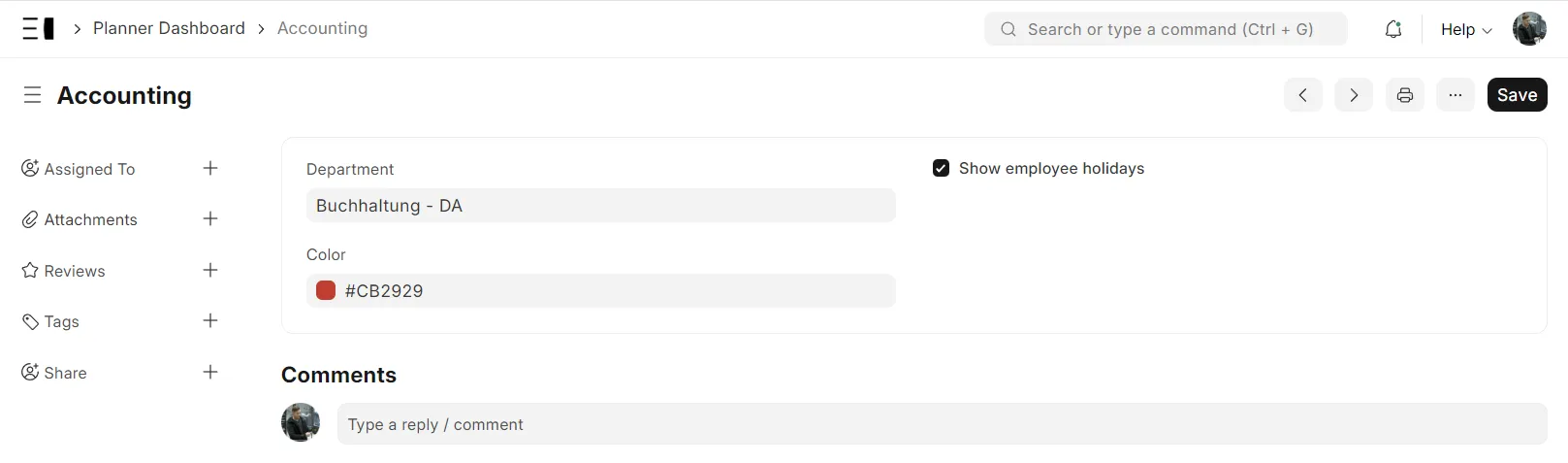Focus the Type a reply / comment box
The height and width of the screenshot is (463, 1568).
tap(942, 424)
